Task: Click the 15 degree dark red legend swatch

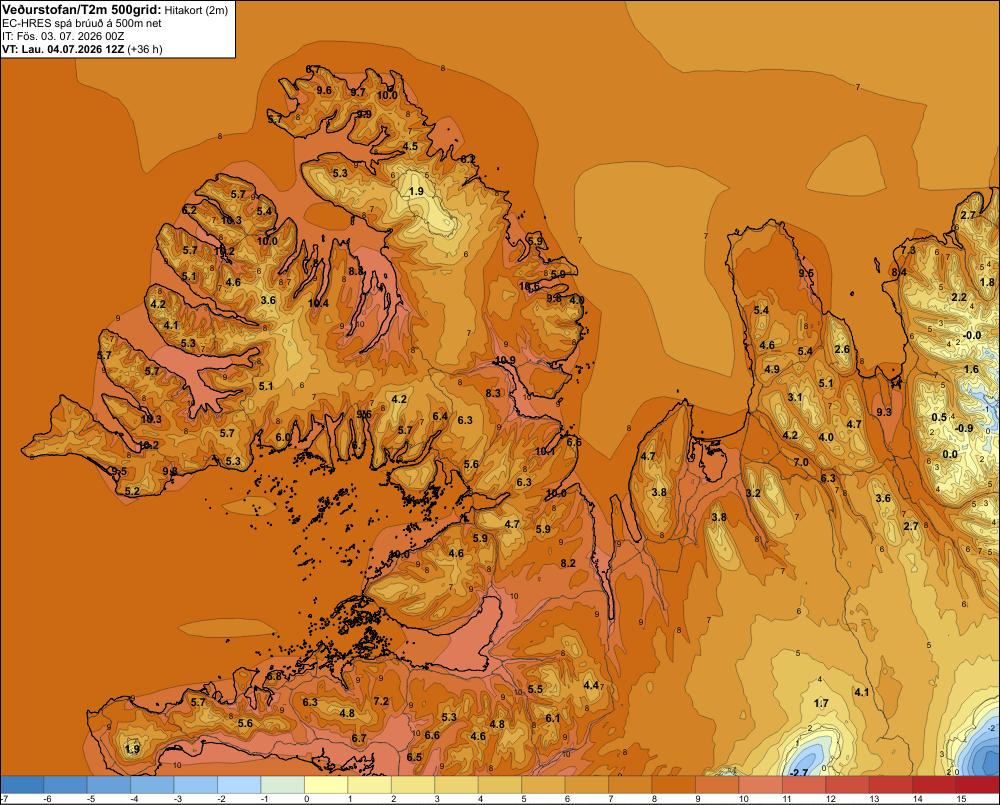Action: (977, 785)
